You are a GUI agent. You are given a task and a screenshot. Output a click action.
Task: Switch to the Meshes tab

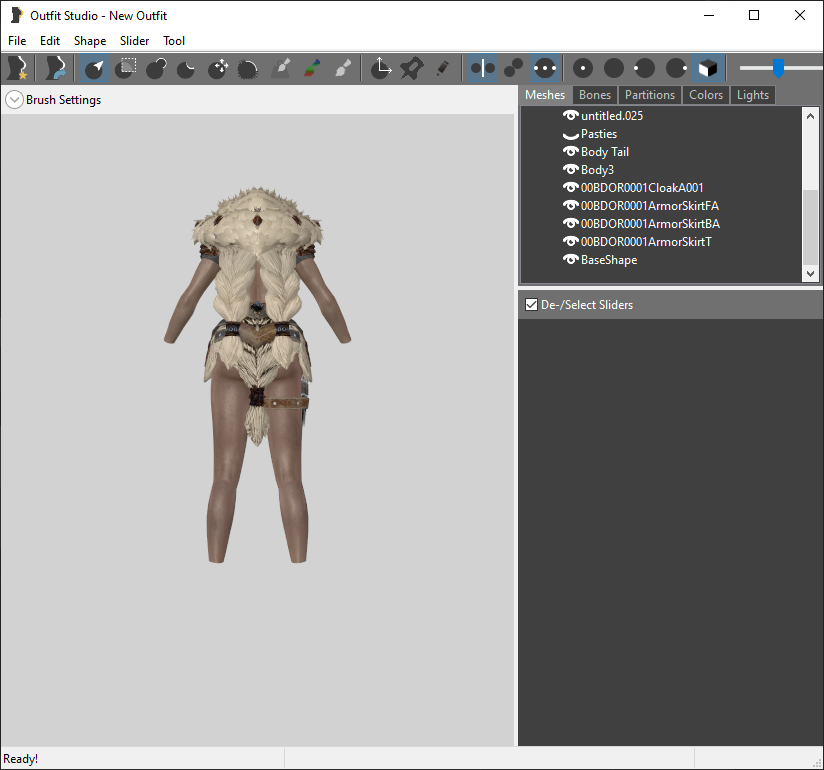click(545, 95)
